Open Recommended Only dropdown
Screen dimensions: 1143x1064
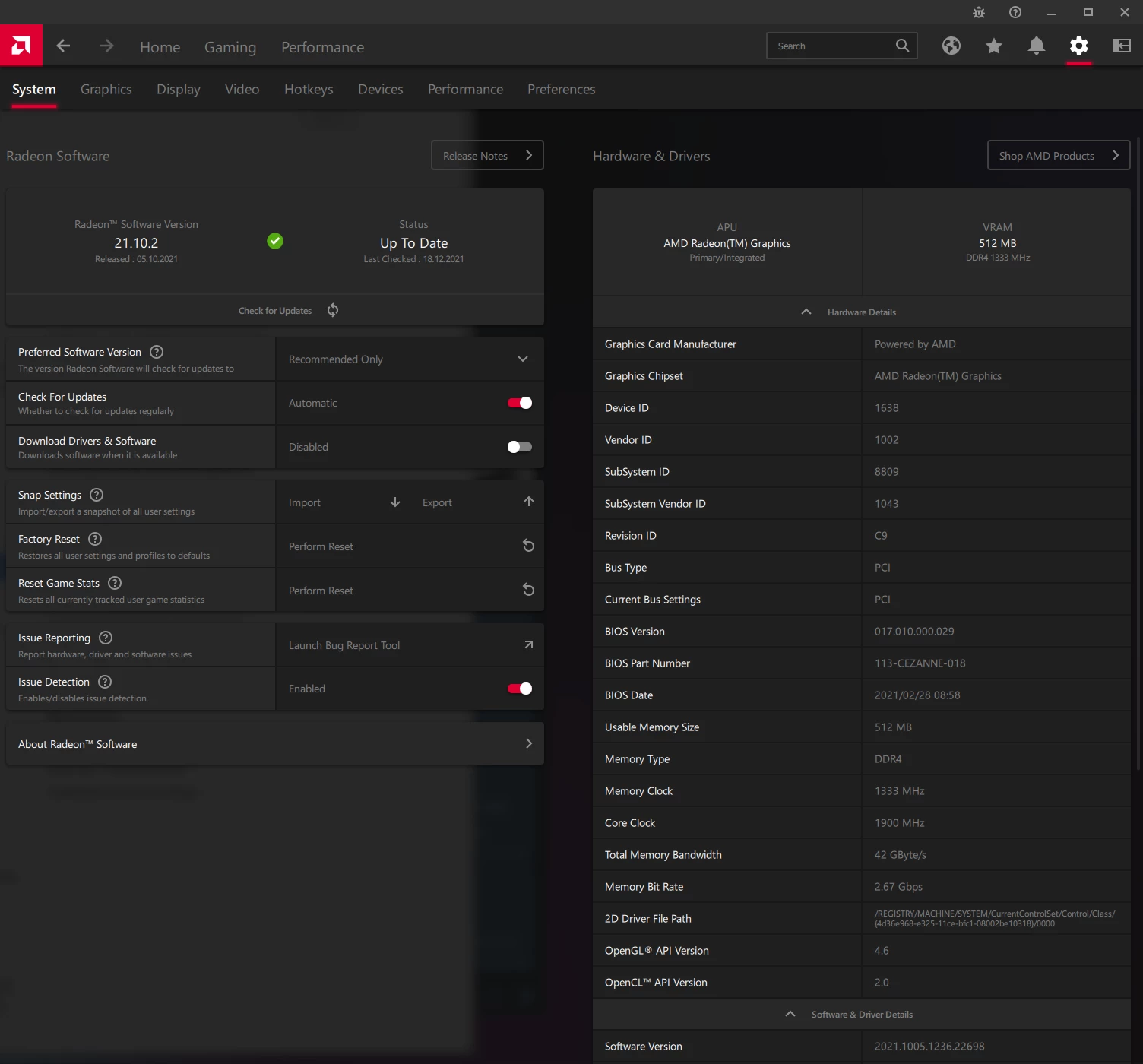pyautogui.click(x=410, y=359)
